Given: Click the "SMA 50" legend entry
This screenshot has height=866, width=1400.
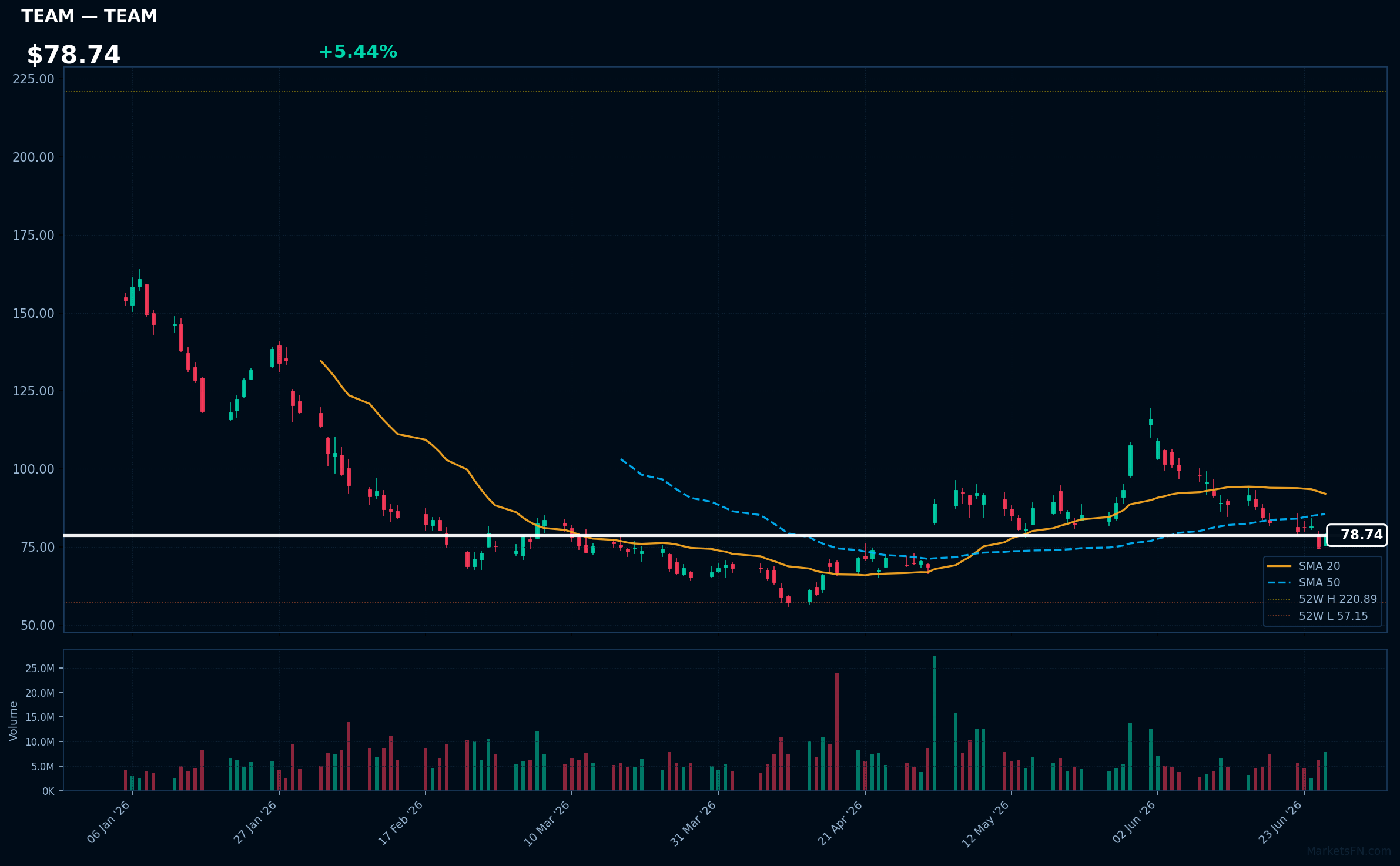Looking at the screenshot, I should point(1319,583).
